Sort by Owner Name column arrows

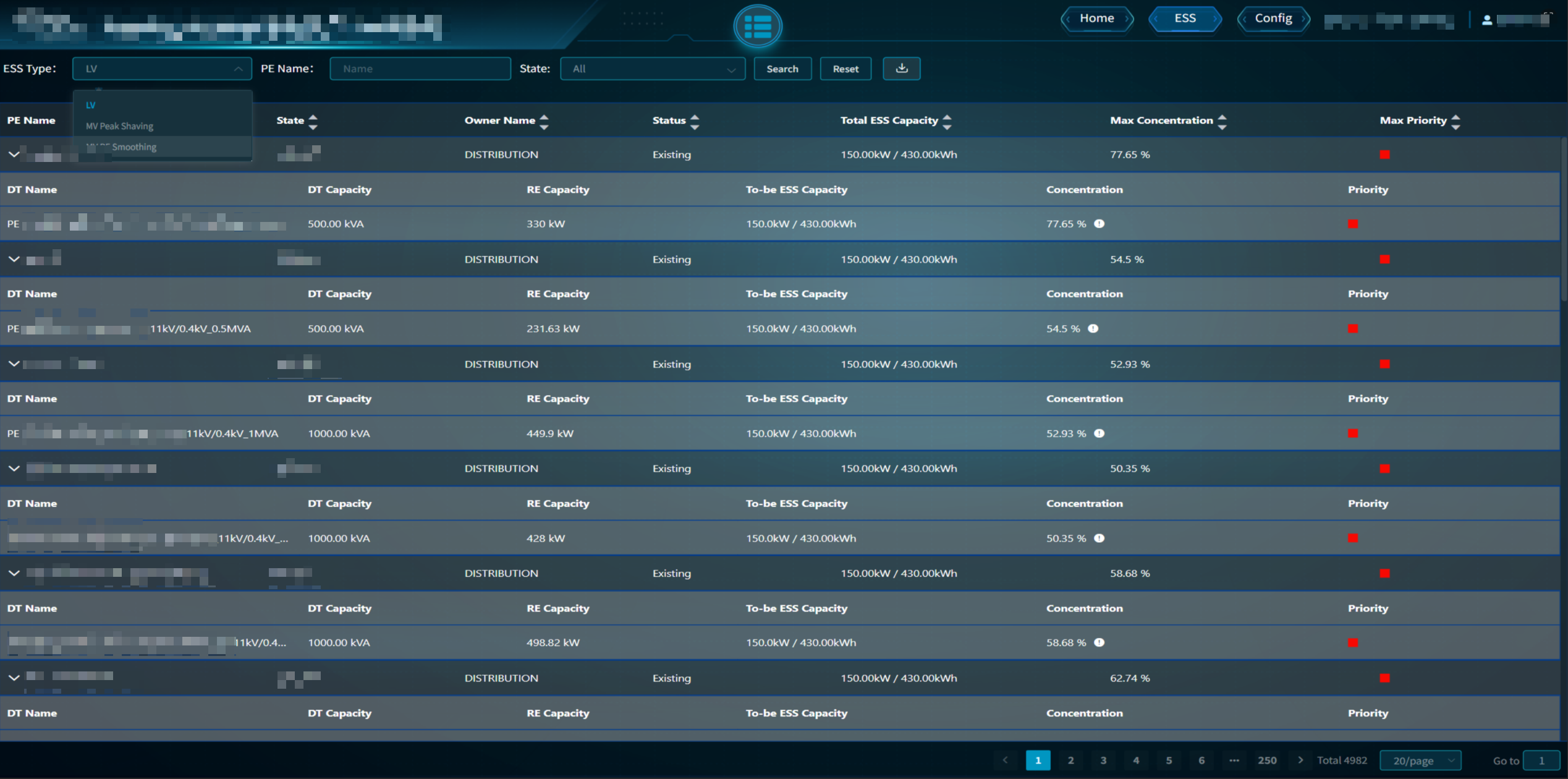tap(544, 122)
